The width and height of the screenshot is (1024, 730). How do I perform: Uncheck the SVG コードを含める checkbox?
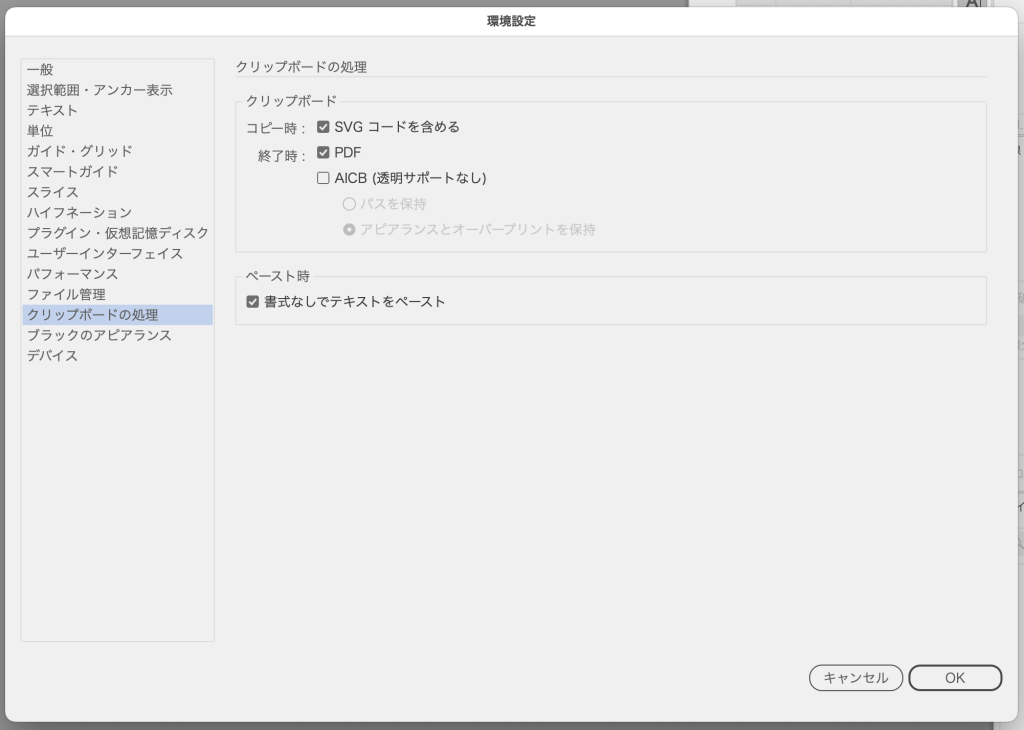pyautogui.click(x=323, y=127)
